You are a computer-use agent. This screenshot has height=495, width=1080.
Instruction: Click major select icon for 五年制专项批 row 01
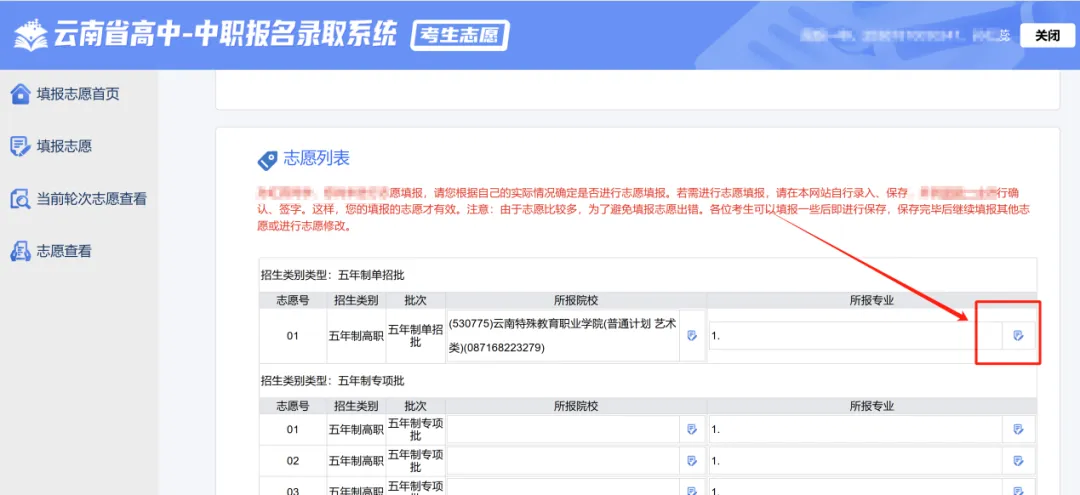[1019, 430]
